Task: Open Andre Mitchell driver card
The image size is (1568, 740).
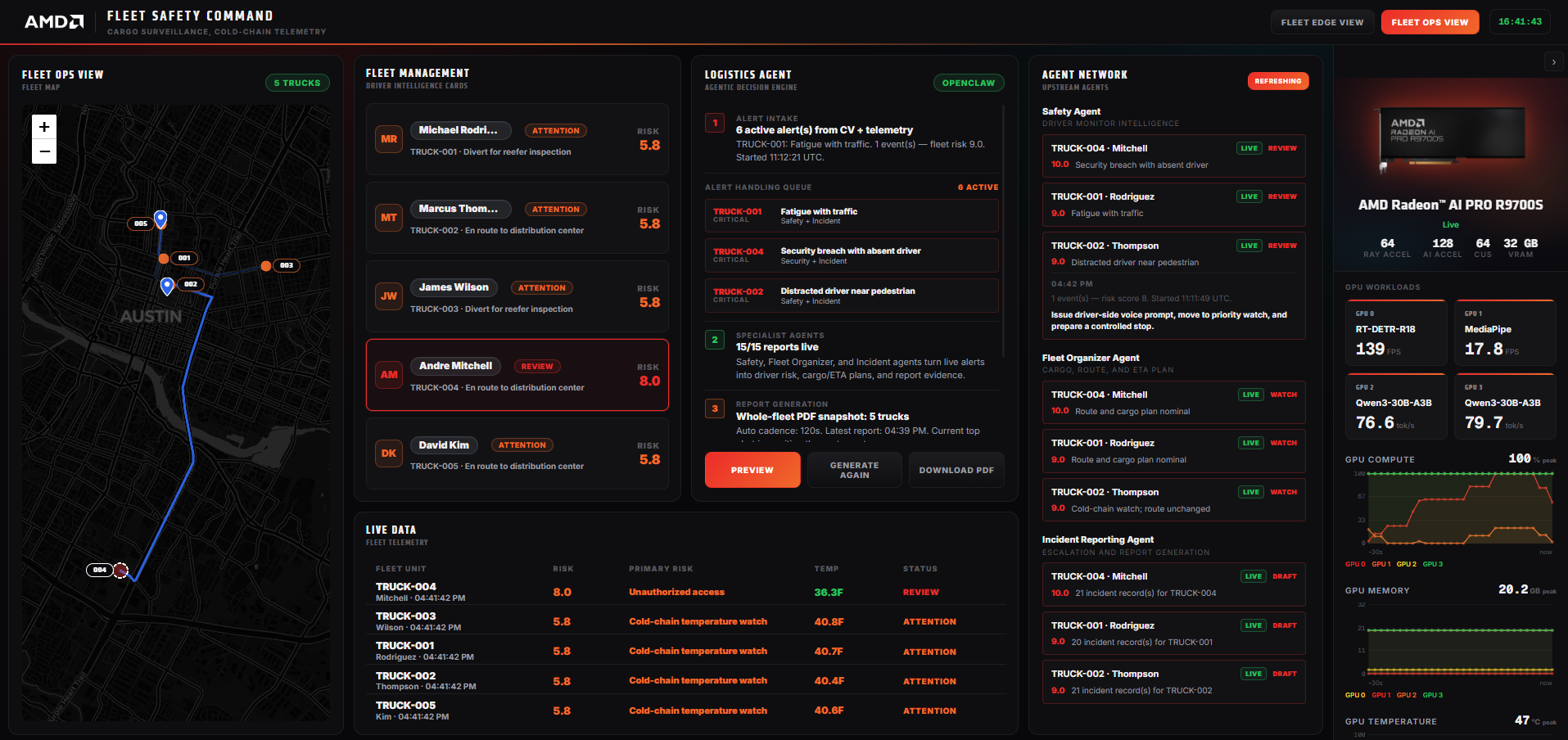Action: click(517, 375)
